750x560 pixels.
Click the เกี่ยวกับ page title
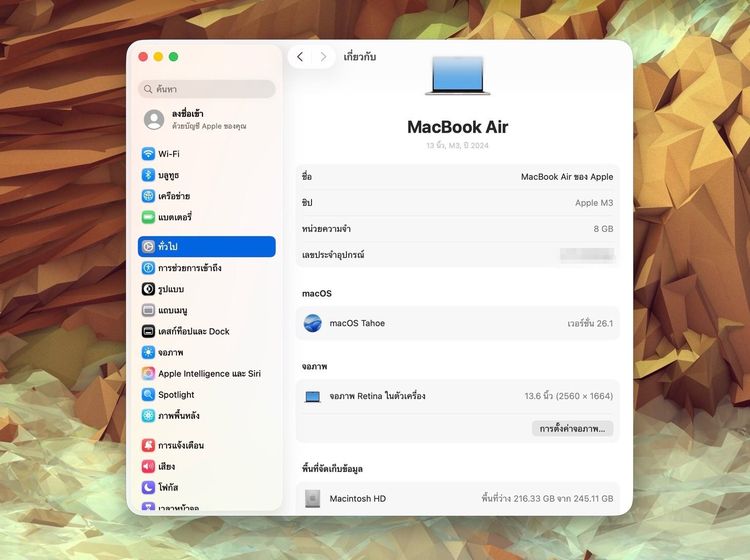tap(360, 57)
